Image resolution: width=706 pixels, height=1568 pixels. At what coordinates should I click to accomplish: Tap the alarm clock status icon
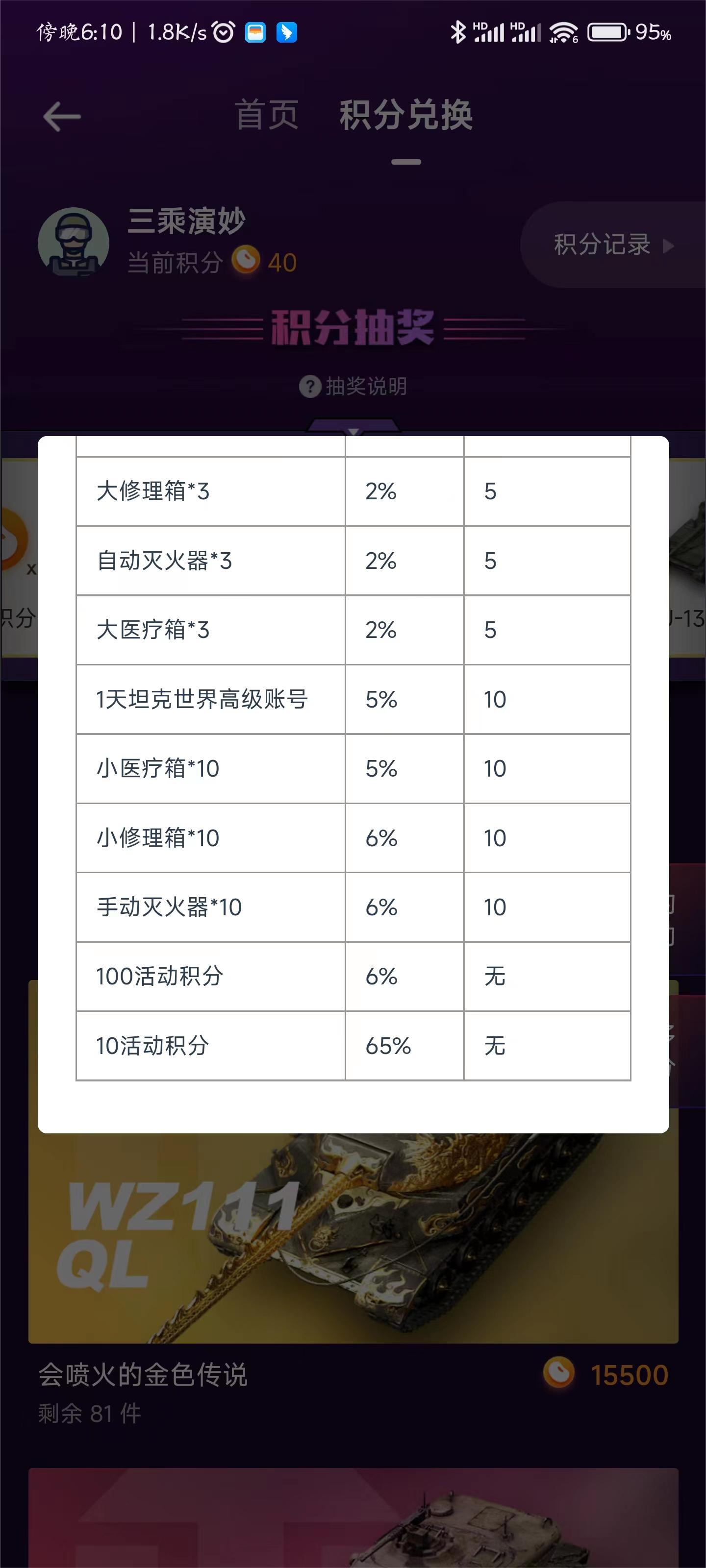click(x=224, y=32)
